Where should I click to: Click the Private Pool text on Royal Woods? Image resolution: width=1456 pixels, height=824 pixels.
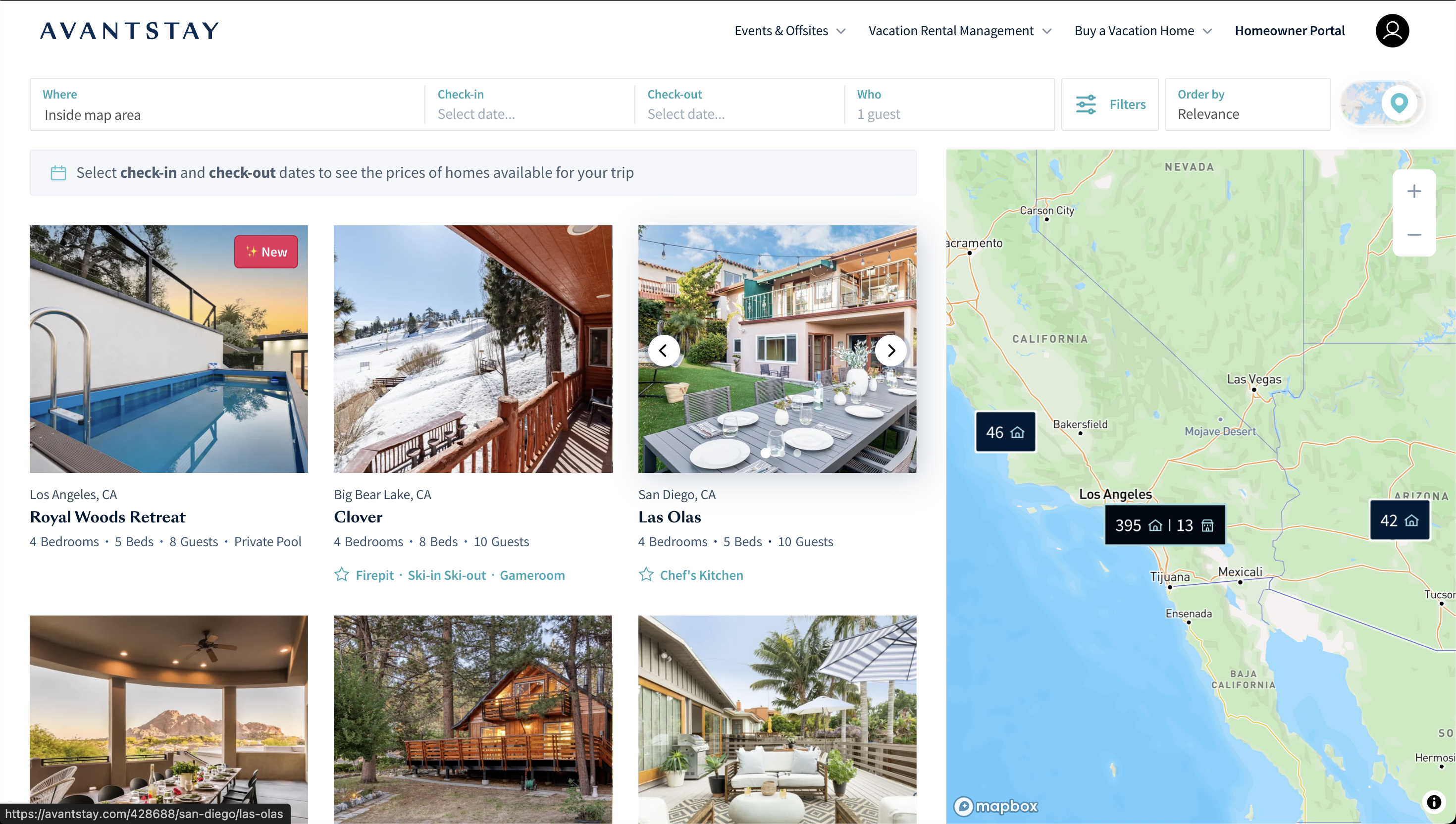coord(267,542)
